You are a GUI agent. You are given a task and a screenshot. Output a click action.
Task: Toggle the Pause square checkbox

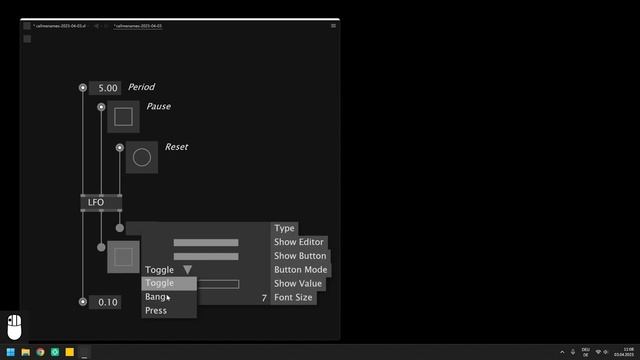(123, 117)
